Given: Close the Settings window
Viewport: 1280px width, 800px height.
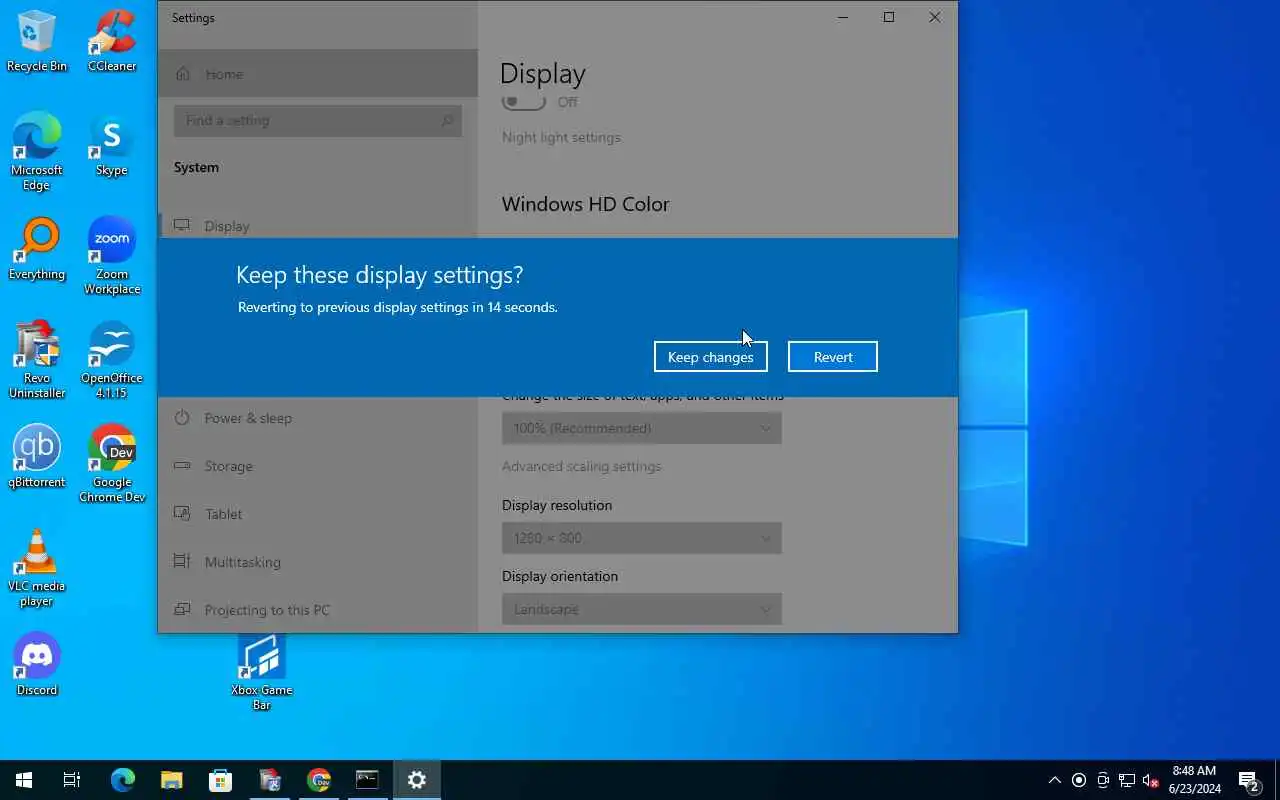Looking at the screenshot, I should [x=935, y=17].
